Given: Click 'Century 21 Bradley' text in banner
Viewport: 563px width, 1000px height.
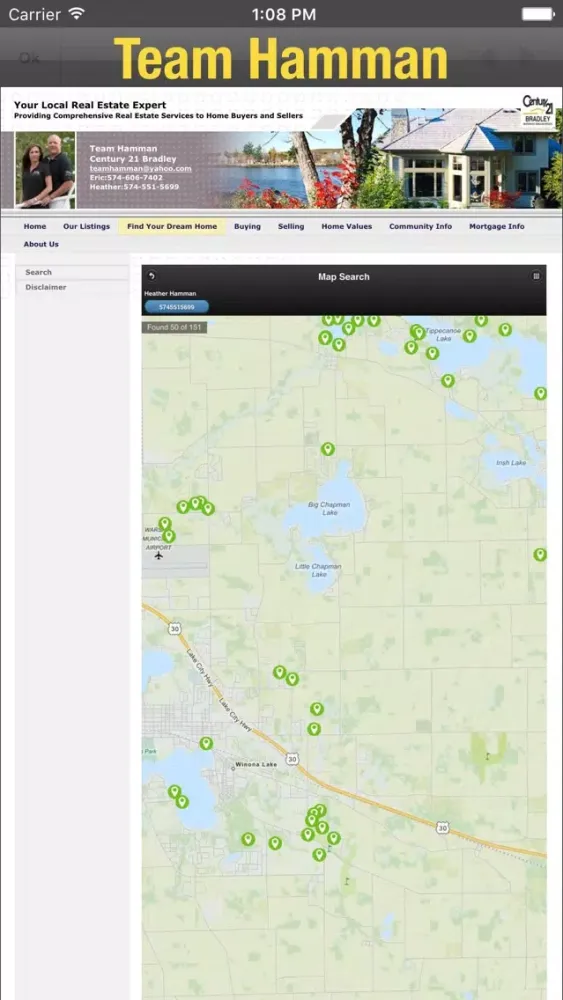Looking at the screenshot, I should [x=133, y=159].
